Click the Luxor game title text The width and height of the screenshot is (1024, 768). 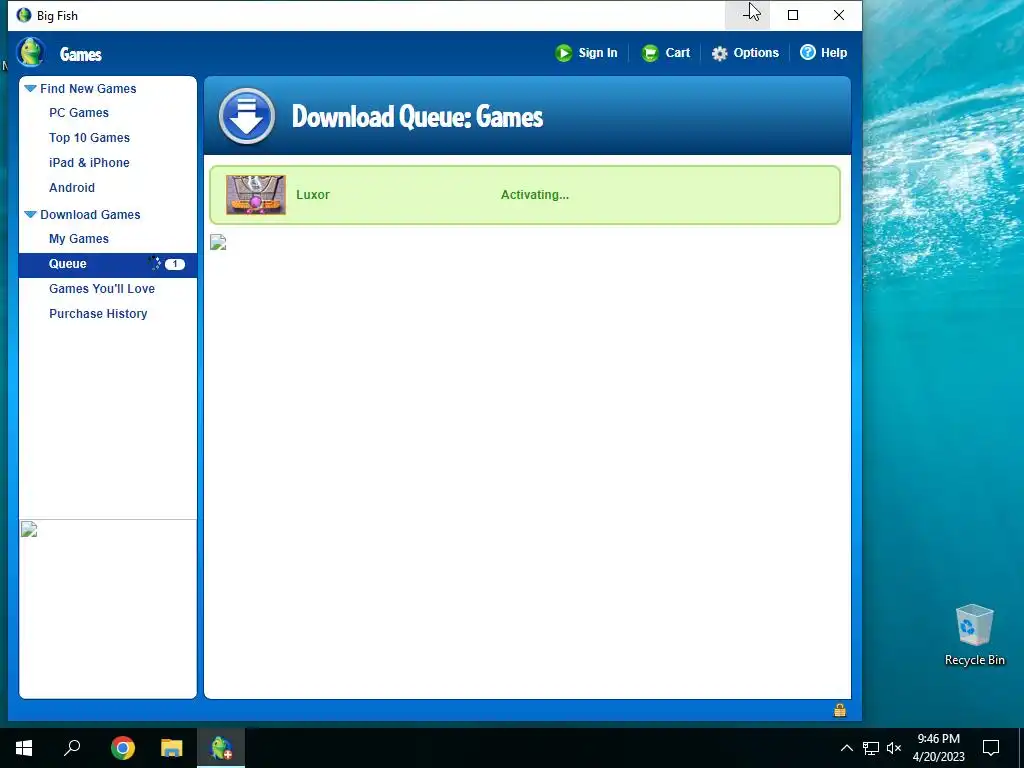coord(313,195)
